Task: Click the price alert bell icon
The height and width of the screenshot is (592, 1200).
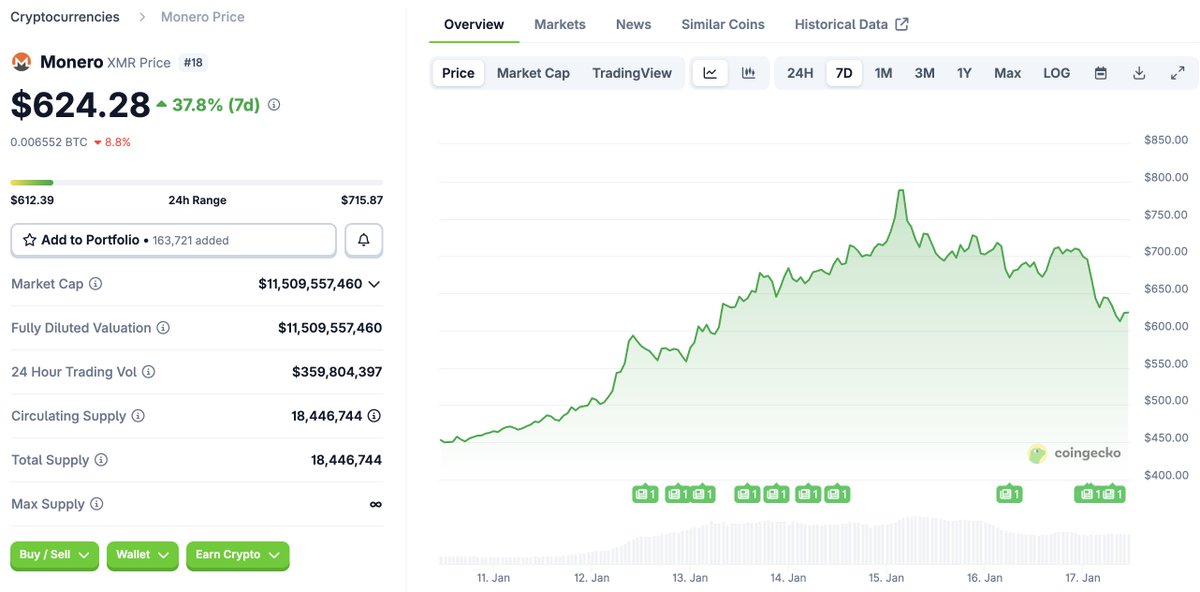Action: pyautogui.click(x=364, y=240)
